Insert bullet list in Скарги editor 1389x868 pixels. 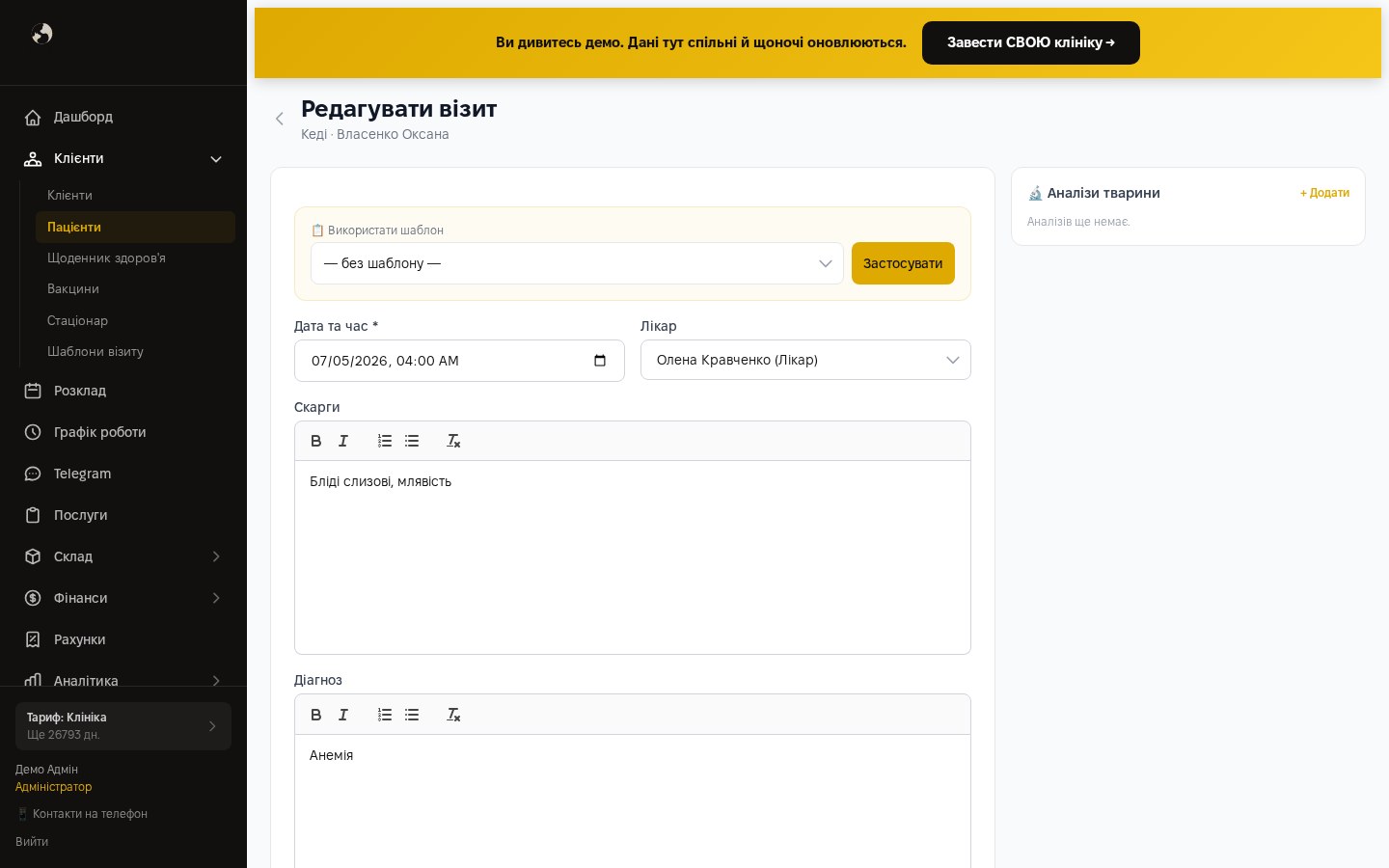tap(412, 441)
